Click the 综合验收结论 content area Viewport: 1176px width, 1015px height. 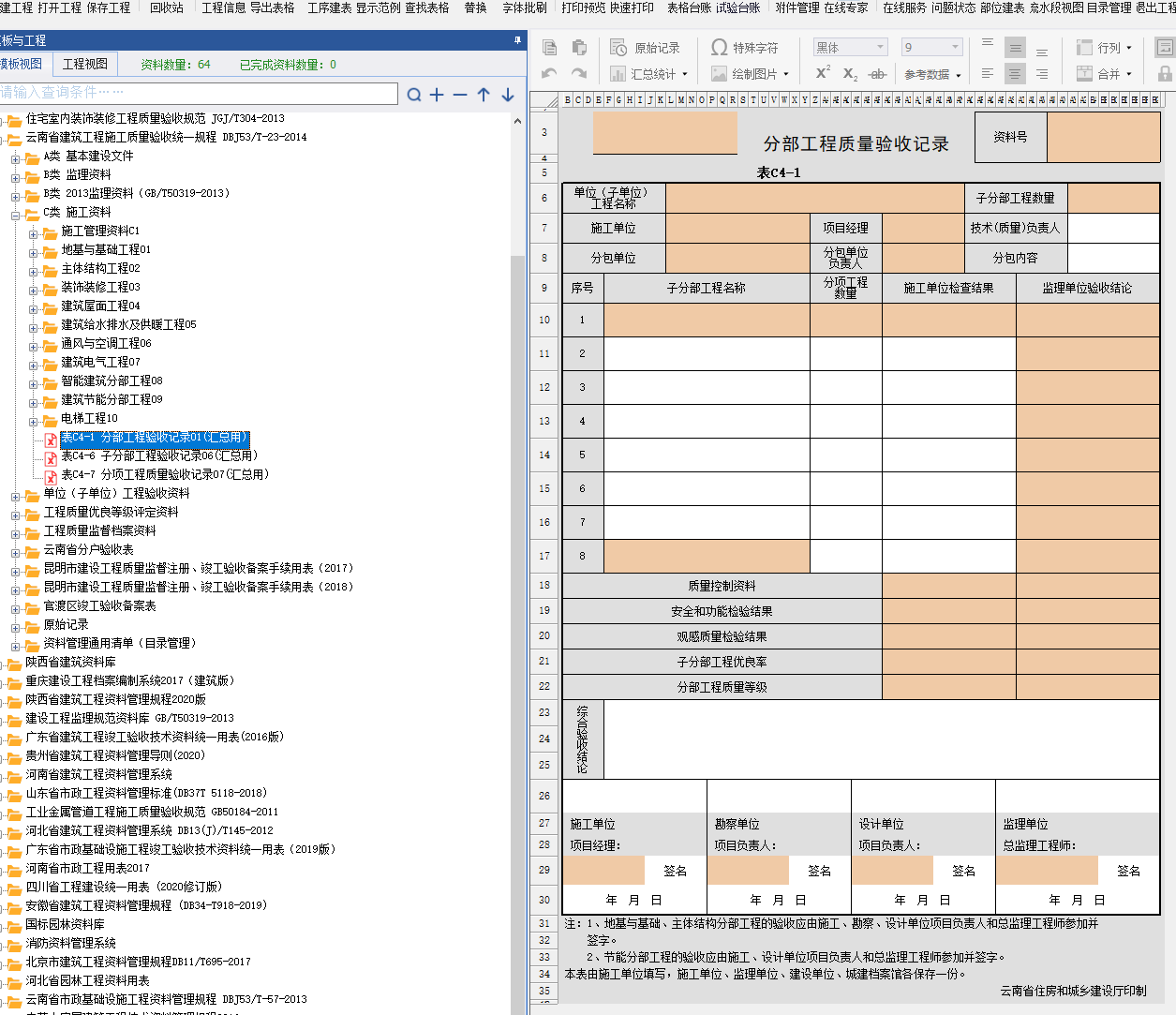click(x=882, y=739)
